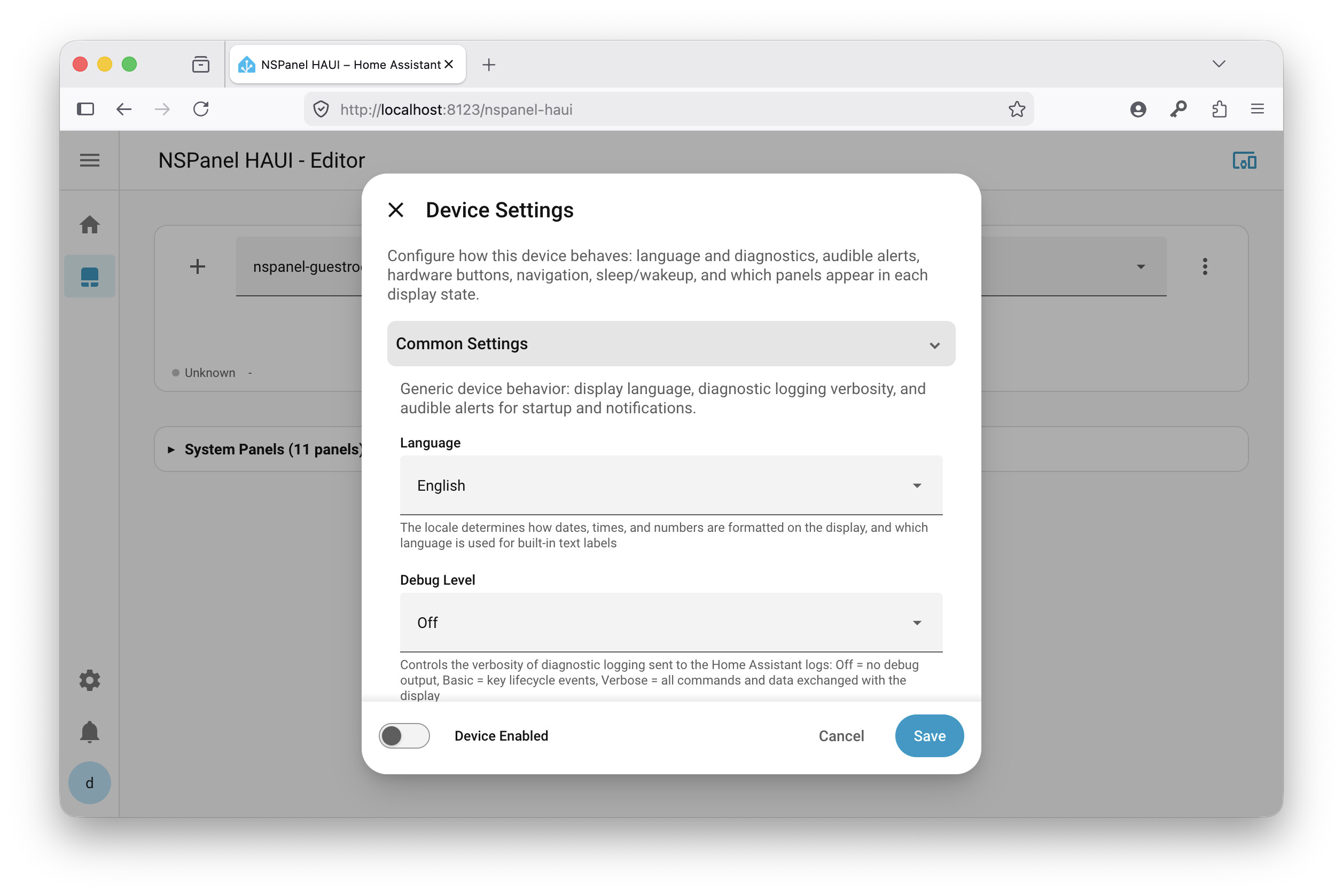The width and height of the screenshot is (1343, 896).
Task: Open the device selector dropdown arrow
Action: [x=1141, y=267]
